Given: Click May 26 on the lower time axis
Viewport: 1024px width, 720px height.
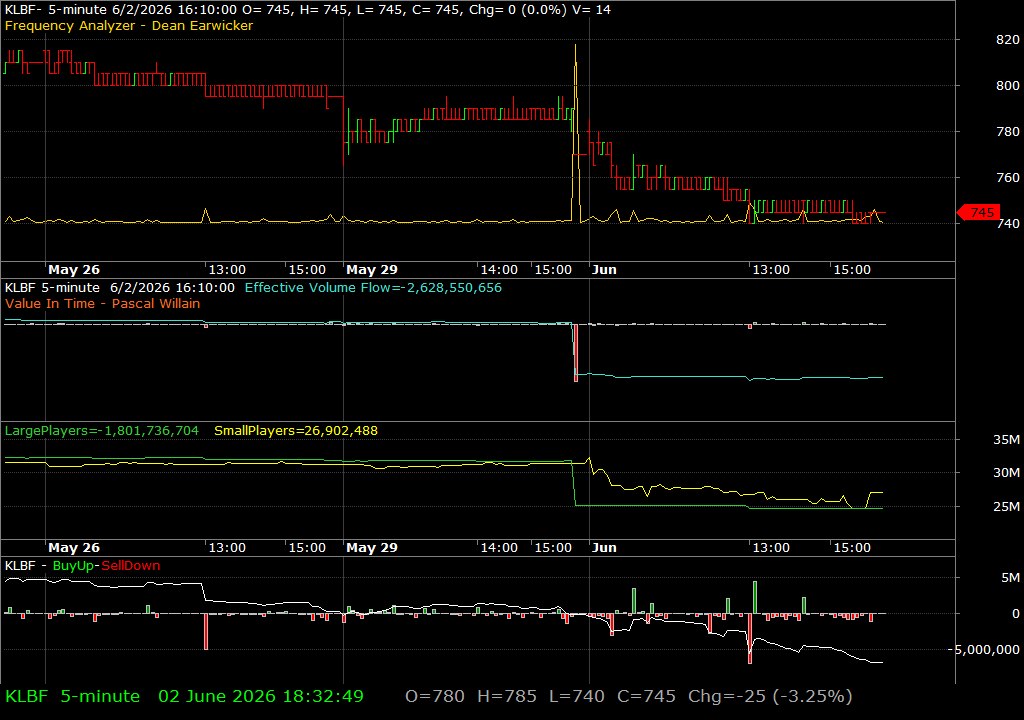Looking at the screenshot, I should (74, 548).
